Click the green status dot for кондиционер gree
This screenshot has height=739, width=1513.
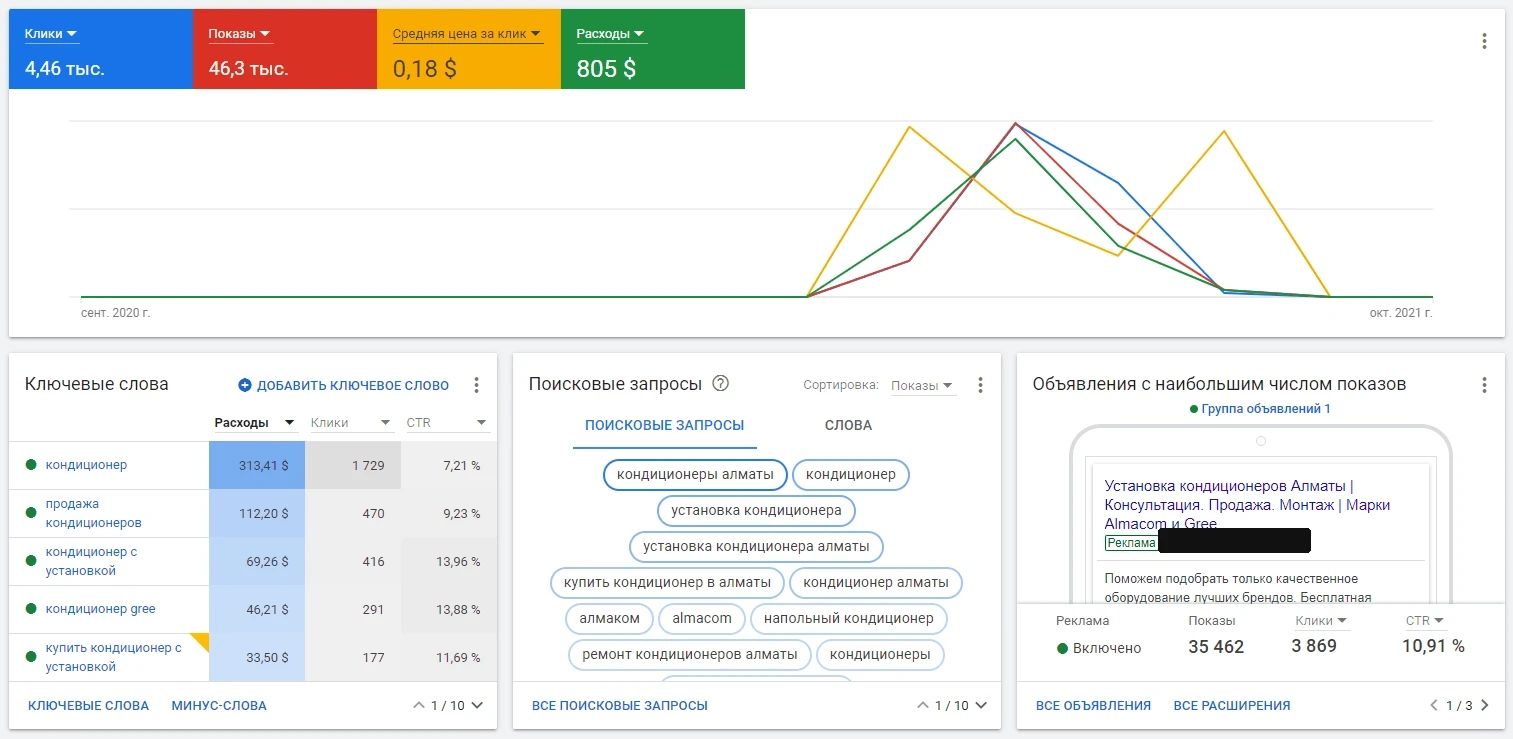[x=31, y=609]
